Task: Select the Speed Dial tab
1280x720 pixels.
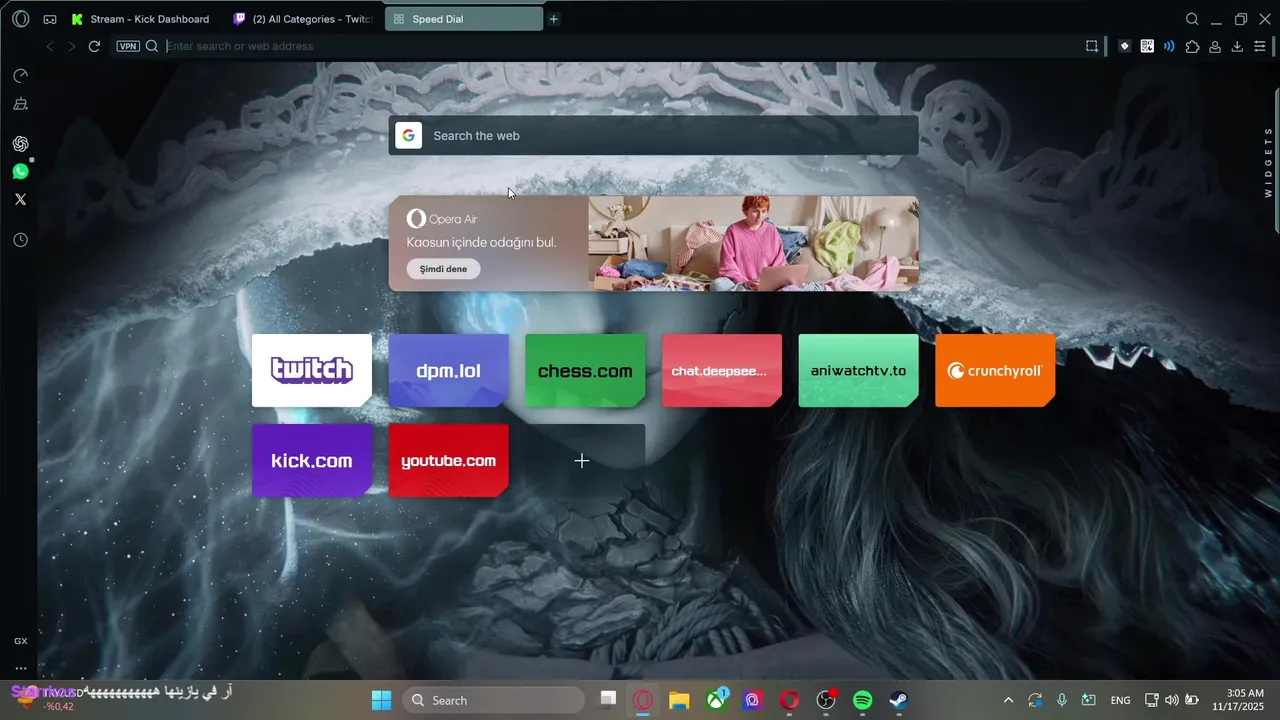Action: (464, 19)
